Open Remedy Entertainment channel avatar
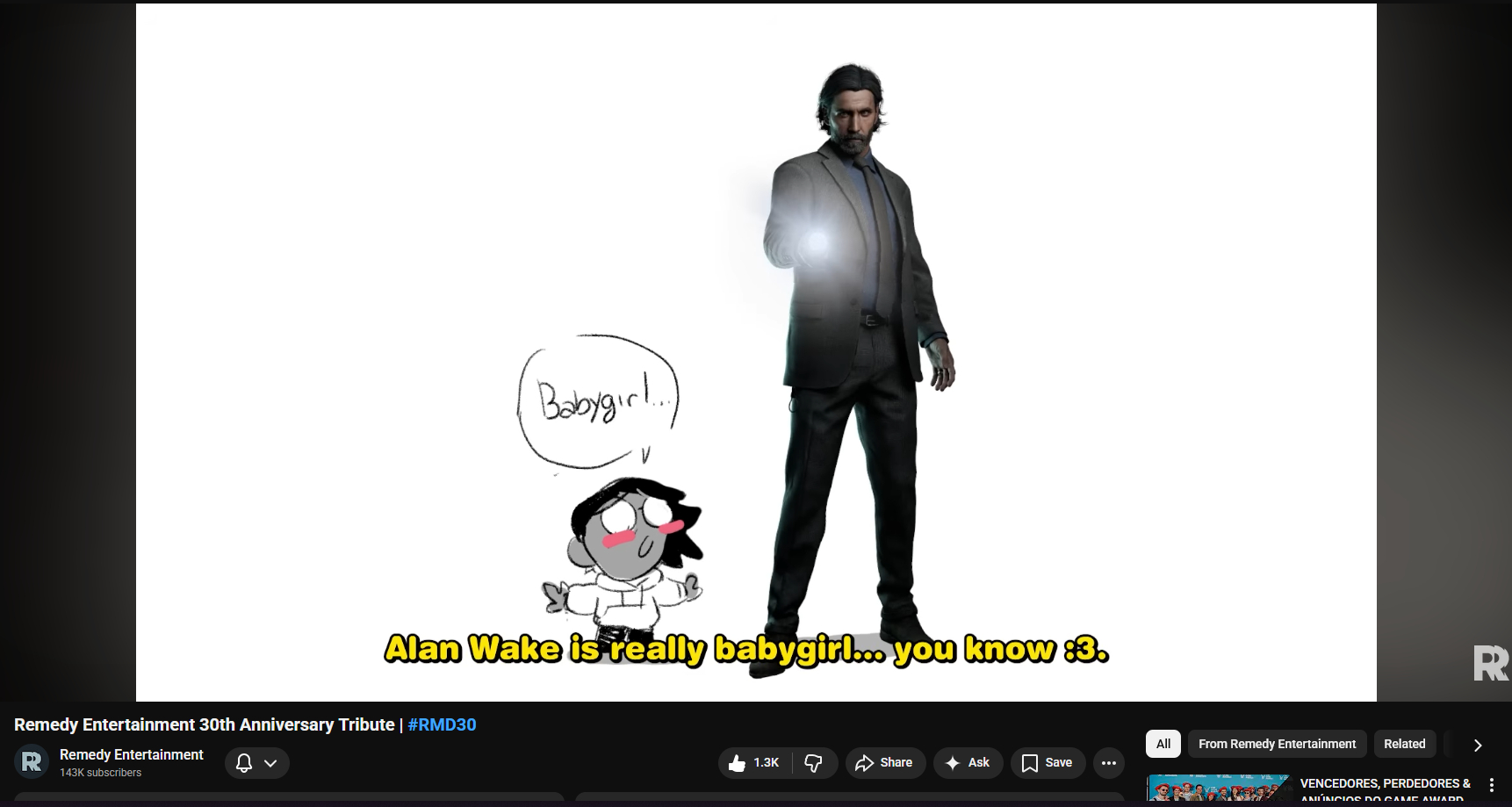 pyautogui.click(x=32, y=762)
